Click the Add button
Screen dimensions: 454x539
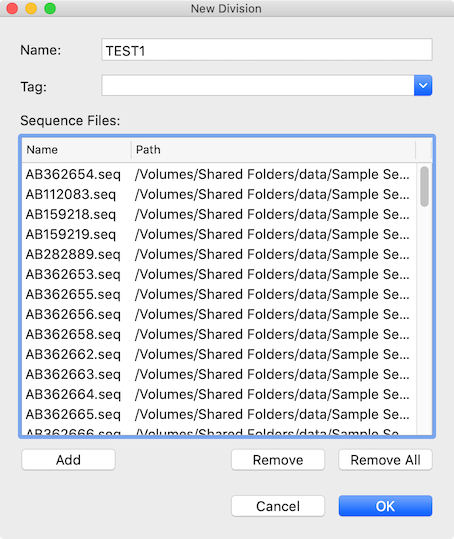[68, 460]
